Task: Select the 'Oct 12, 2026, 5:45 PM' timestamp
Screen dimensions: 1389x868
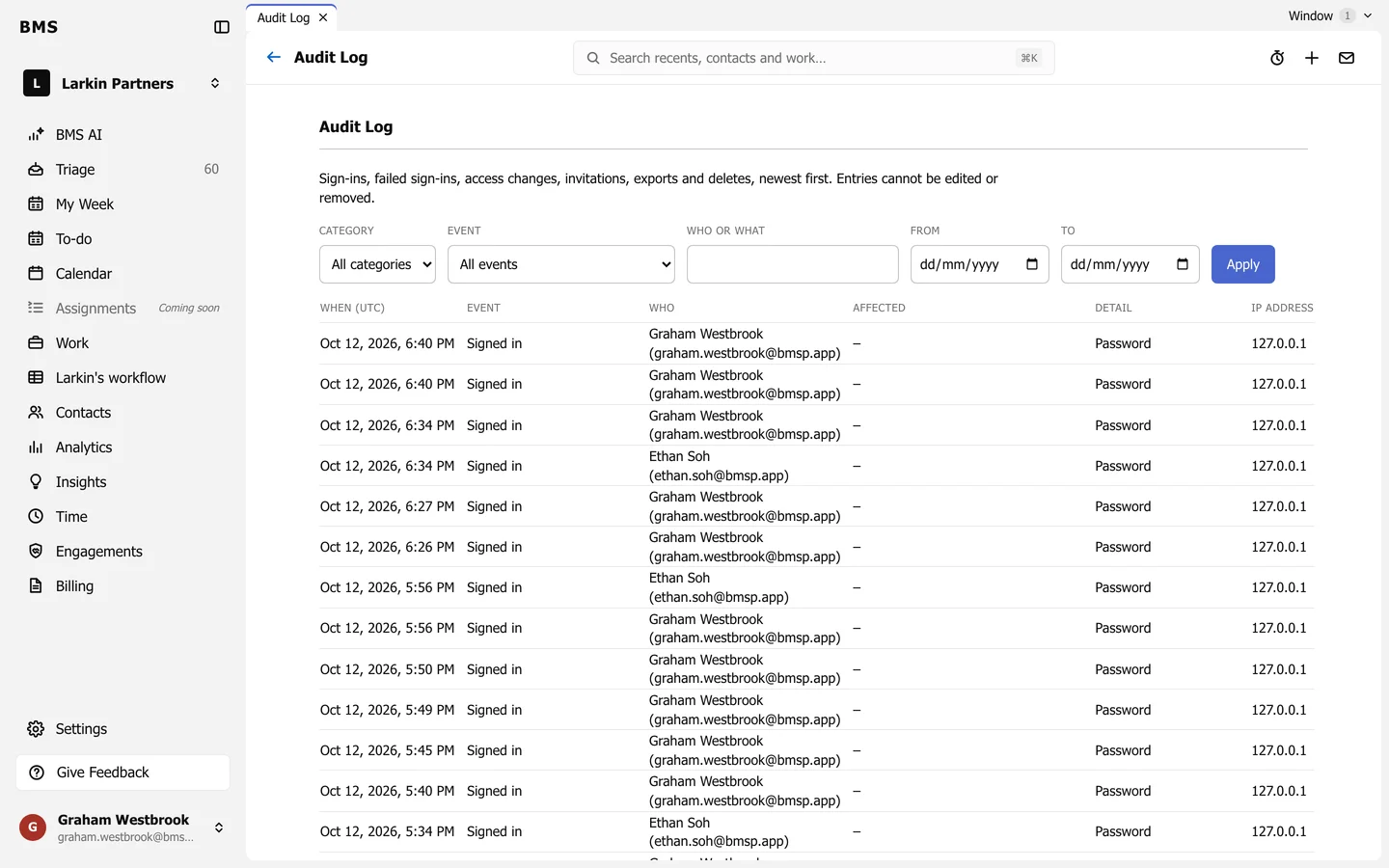Action: [x=387, y=750]
